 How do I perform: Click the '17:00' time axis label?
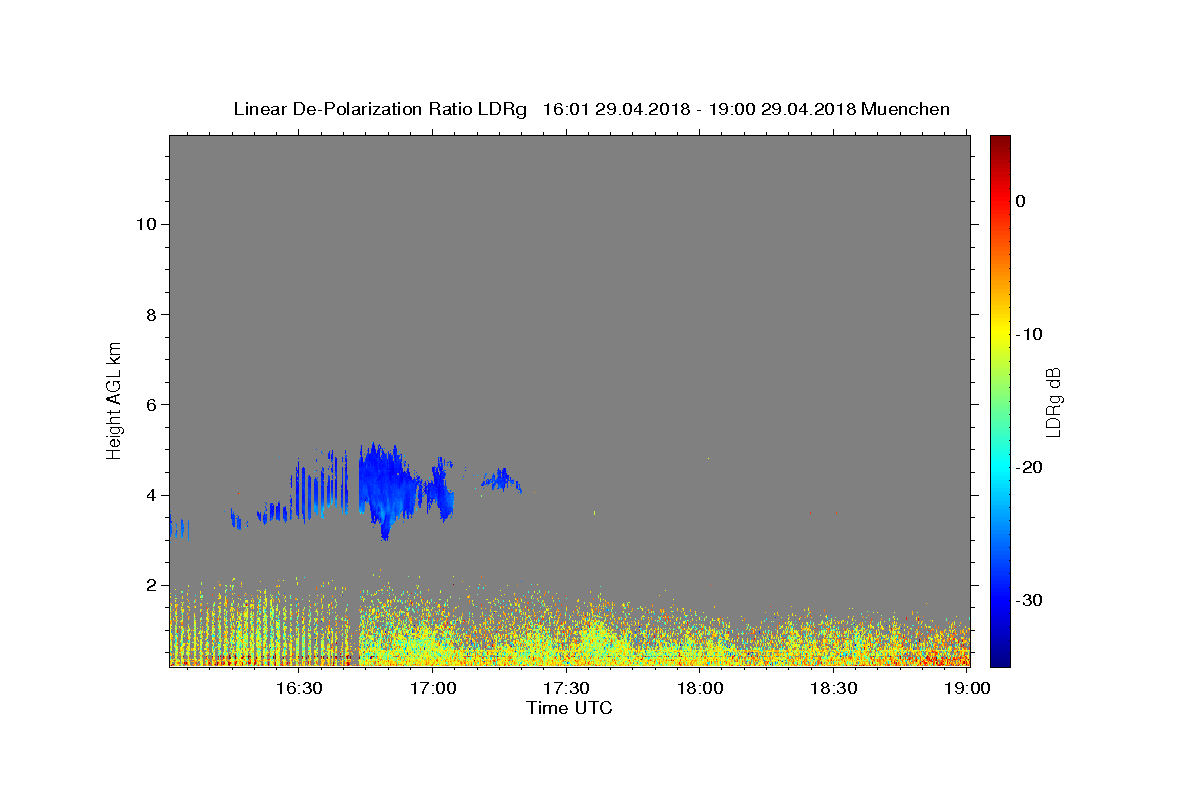point(434,688)
